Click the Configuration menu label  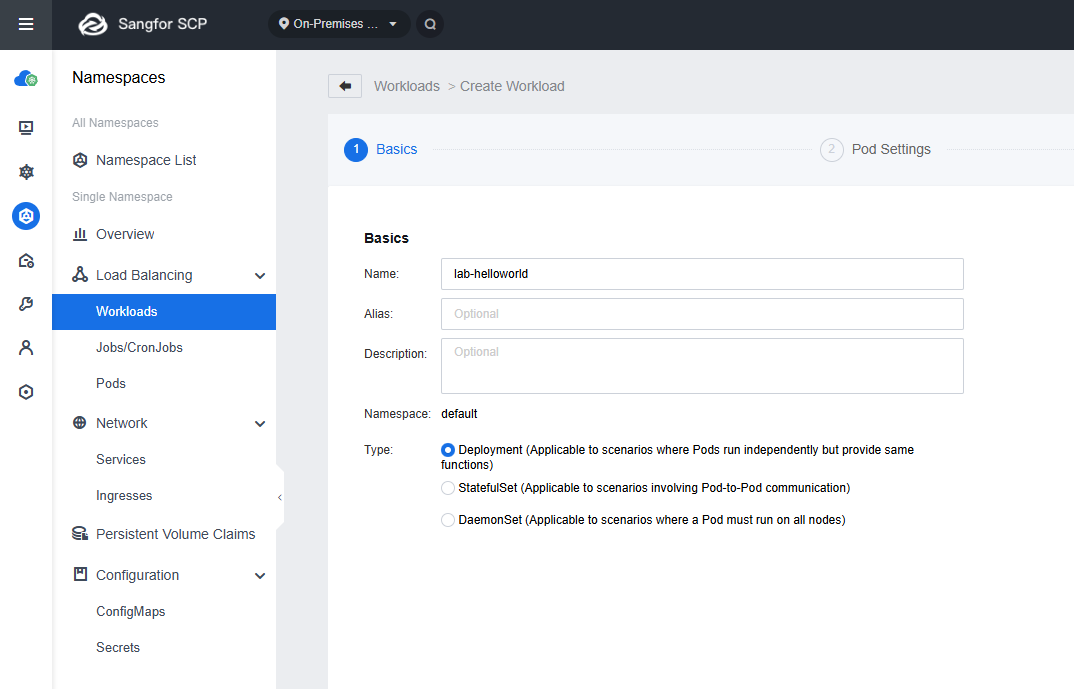pyautogui.click(x=138, y=575)
